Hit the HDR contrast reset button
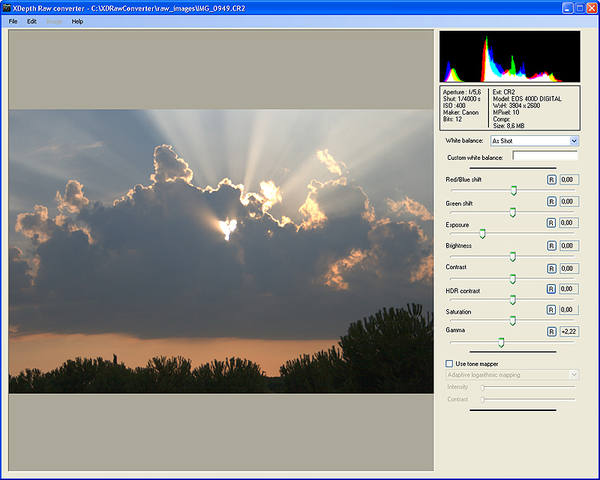 [x=551, y=290]
